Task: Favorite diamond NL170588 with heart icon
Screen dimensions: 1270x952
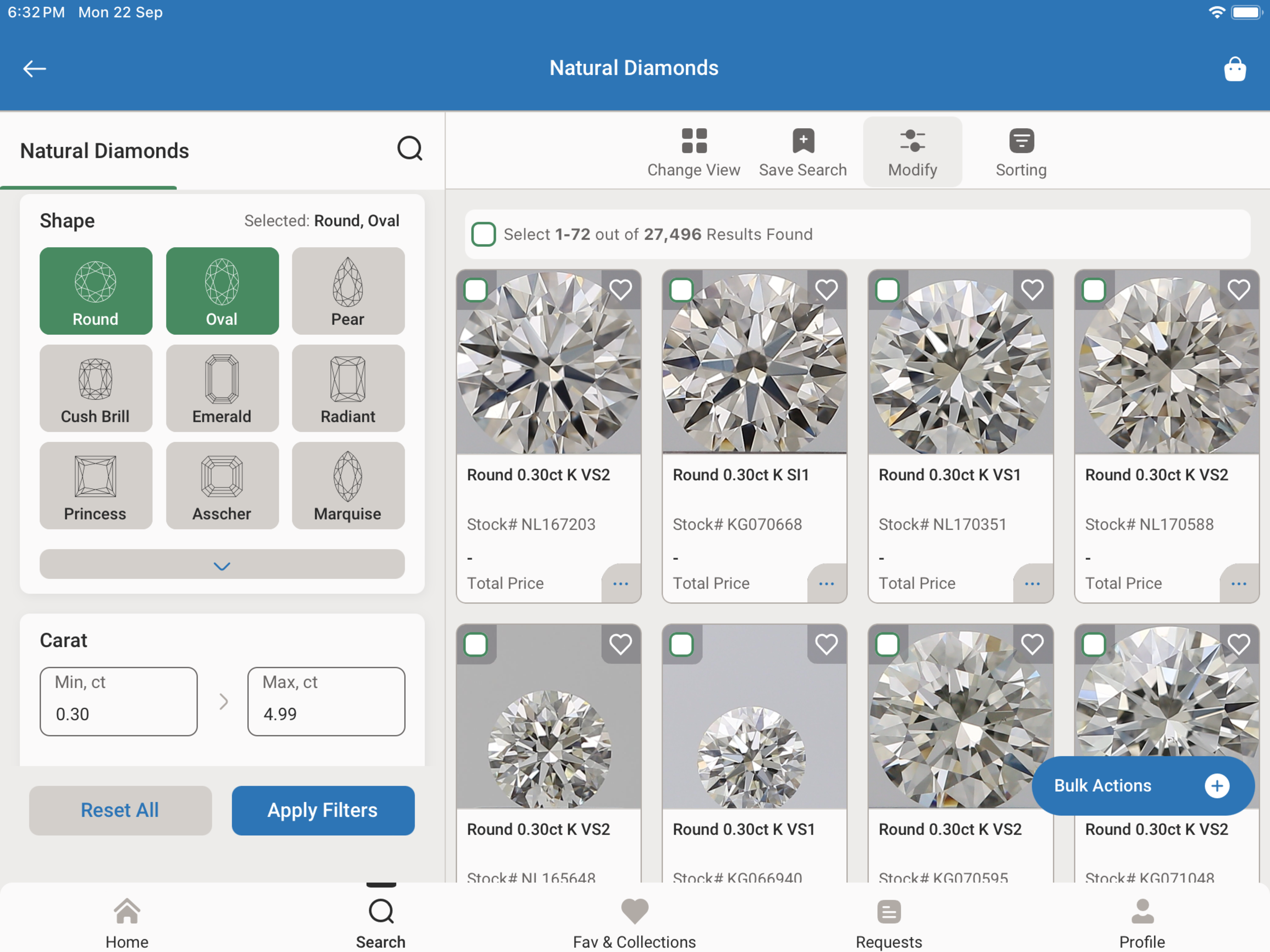Action: click(1239, 290)
